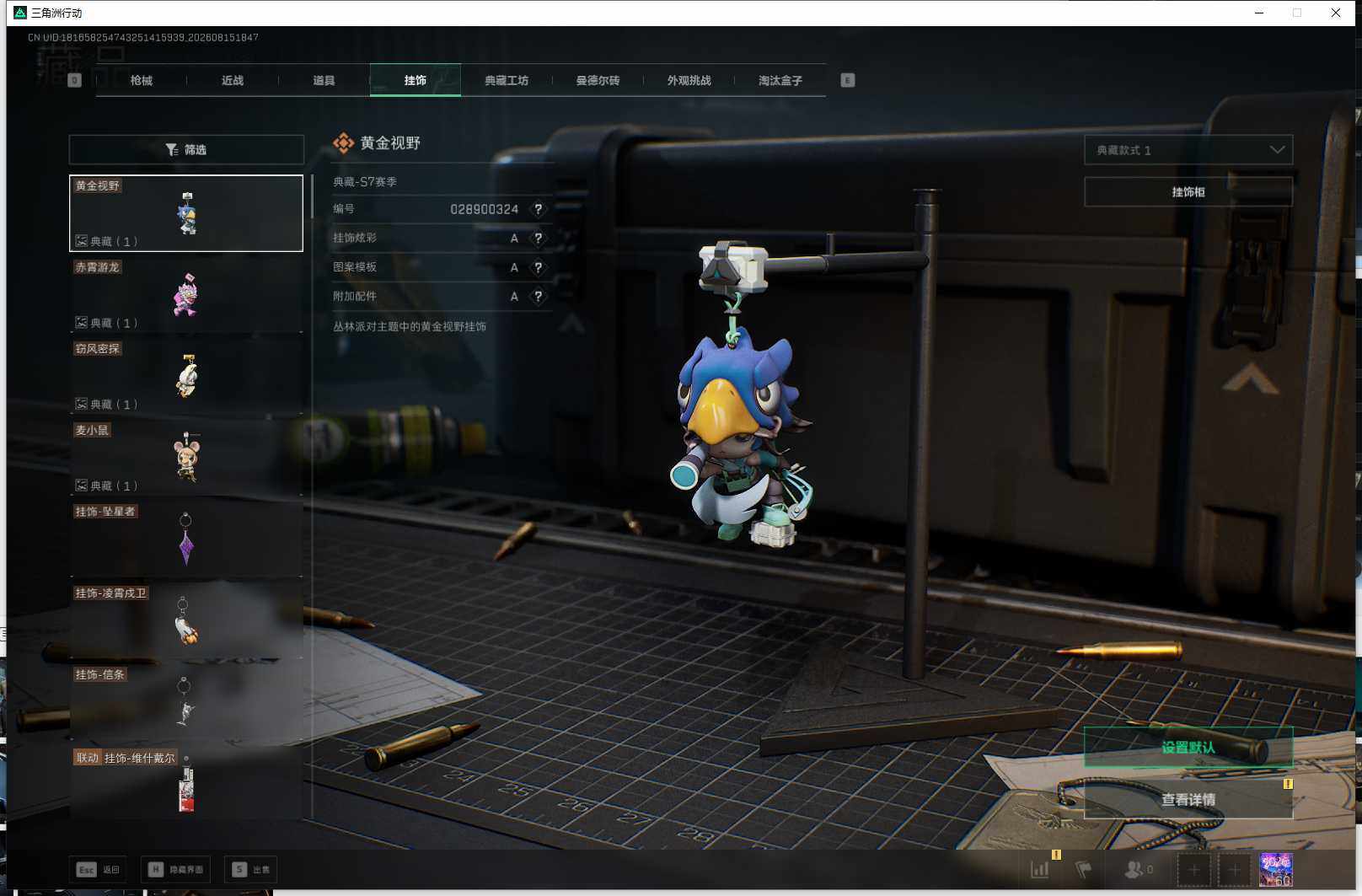1362x896 pixels.
Task: Open help for the 编号 serial number
Action: click(x=538, y=209)
